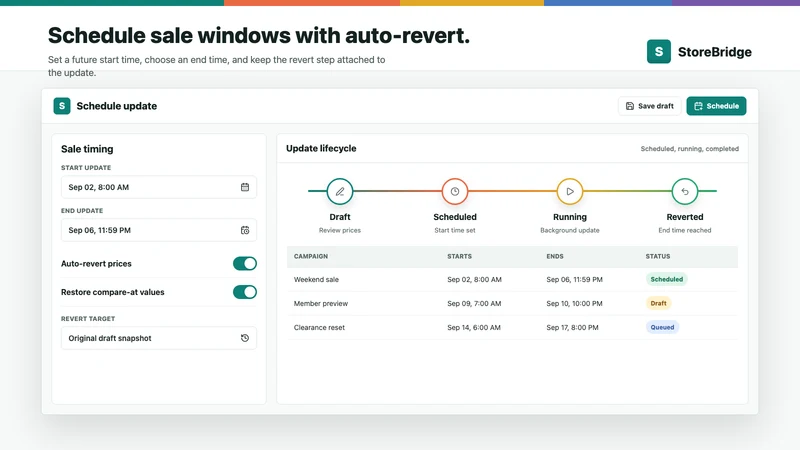
Task: Click the 'End time reached' step caption
Action: 685,231
